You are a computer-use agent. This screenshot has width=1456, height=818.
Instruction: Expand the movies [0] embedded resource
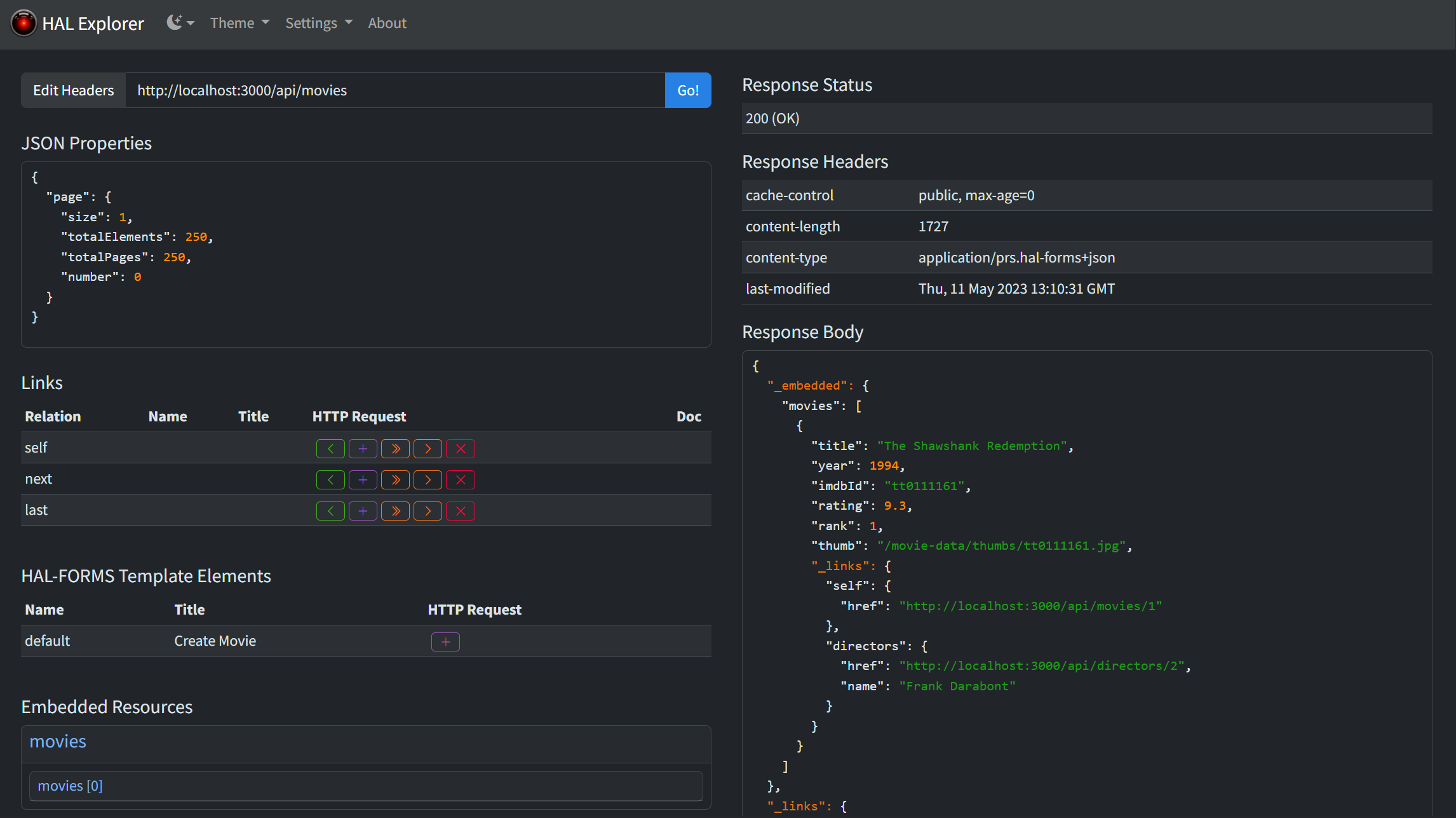coord(70,786)
